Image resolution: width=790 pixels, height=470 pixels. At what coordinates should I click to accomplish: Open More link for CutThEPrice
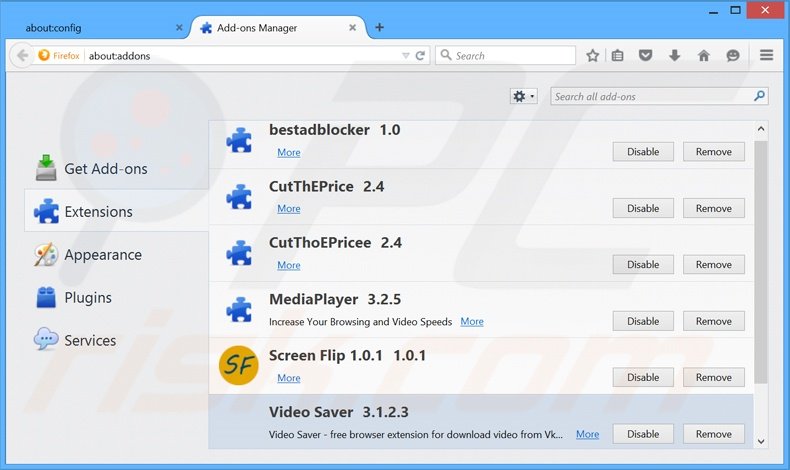(x=289, y=209)
